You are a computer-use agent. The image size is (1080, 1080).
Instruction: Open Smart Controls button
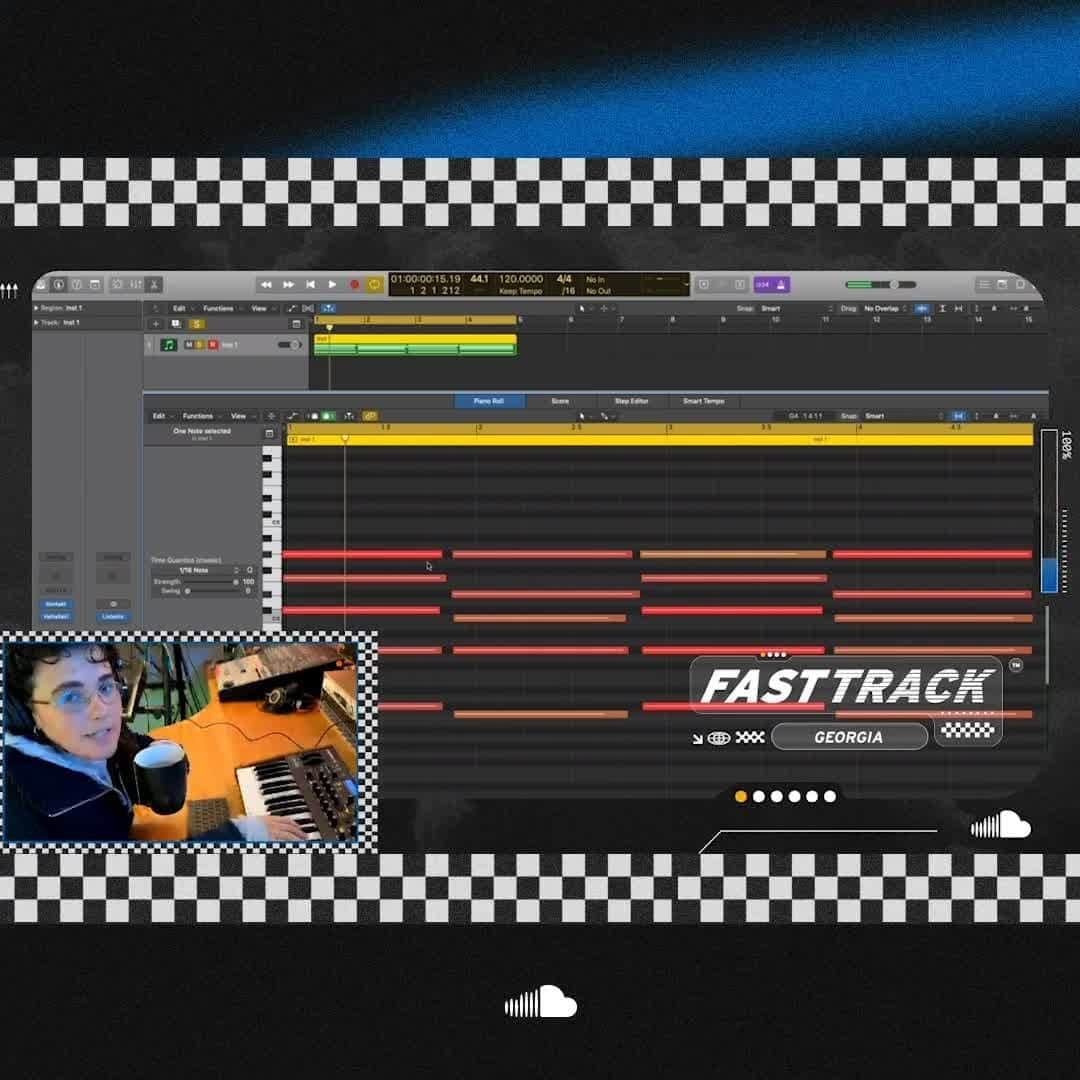(118, 284)
